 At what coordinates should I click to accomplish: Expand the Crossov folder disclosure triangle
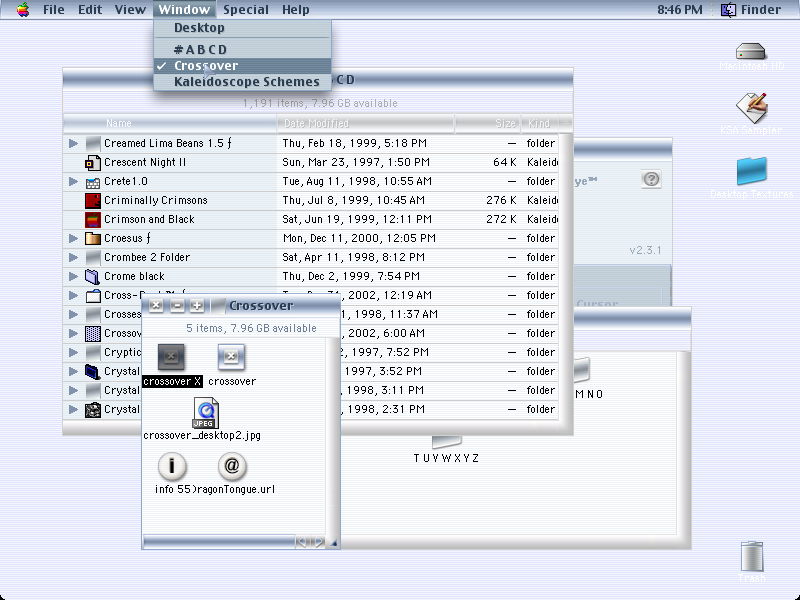[x=73, y=333]
